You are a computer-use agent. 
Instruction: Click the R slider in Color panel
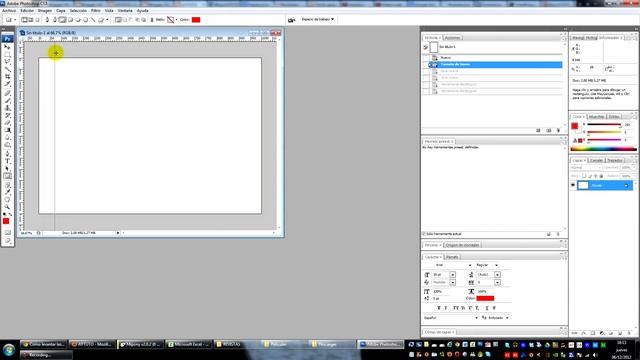tap(604, 124)
